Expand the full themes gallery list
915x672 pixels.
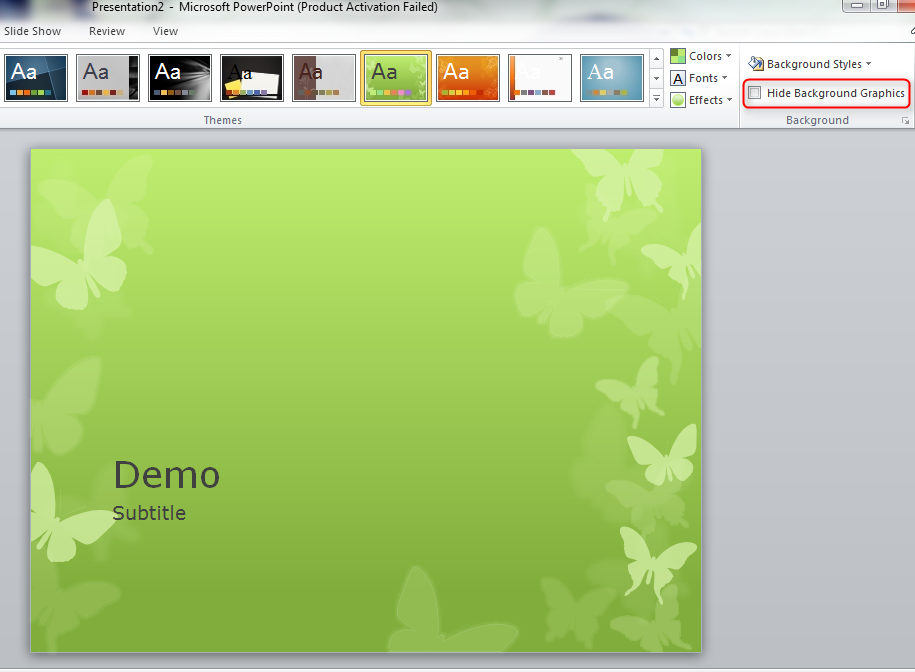pos(657,99)
